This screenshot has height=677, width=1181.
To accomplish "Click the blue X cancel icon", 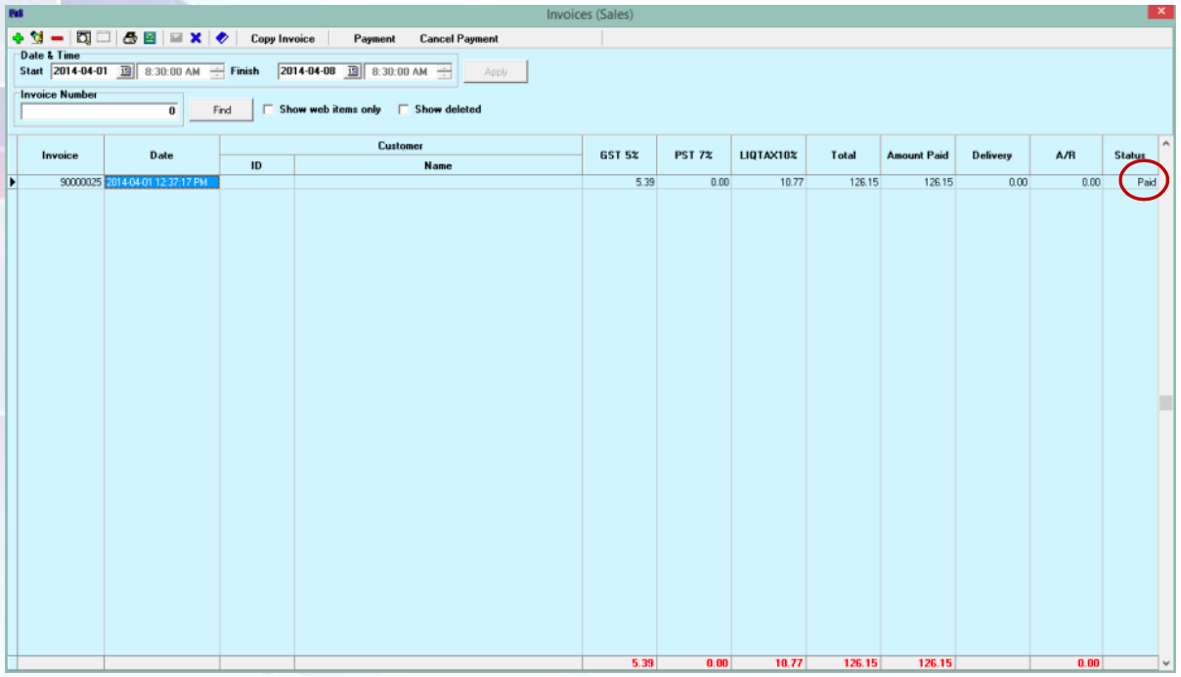I will [x=196, y=38].
